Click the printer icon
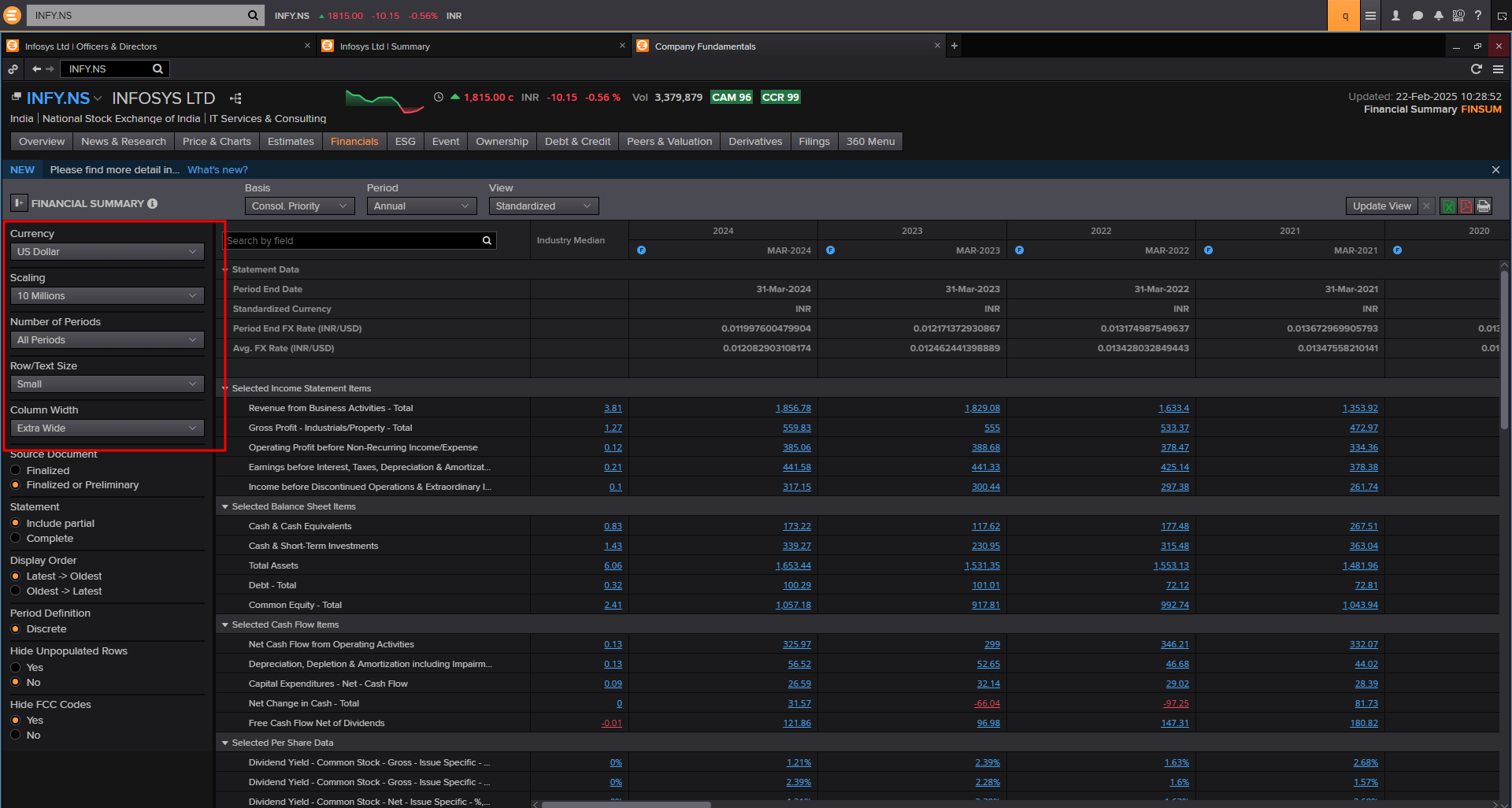Screen dimensions: 1512x808 [1484, 206]
